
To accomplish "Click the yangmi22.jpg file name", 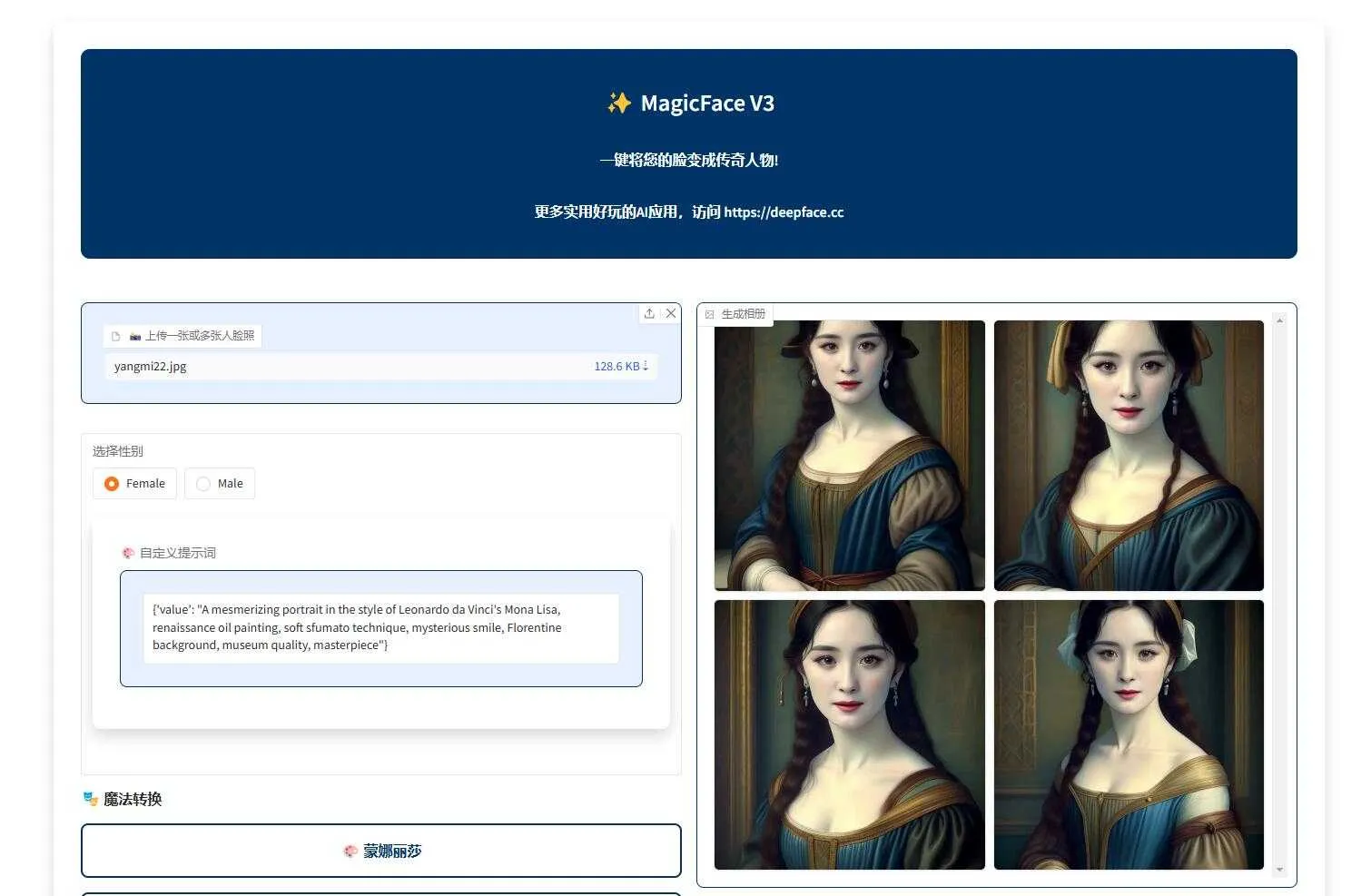I will pyautogui.click(x=151, y=367).
